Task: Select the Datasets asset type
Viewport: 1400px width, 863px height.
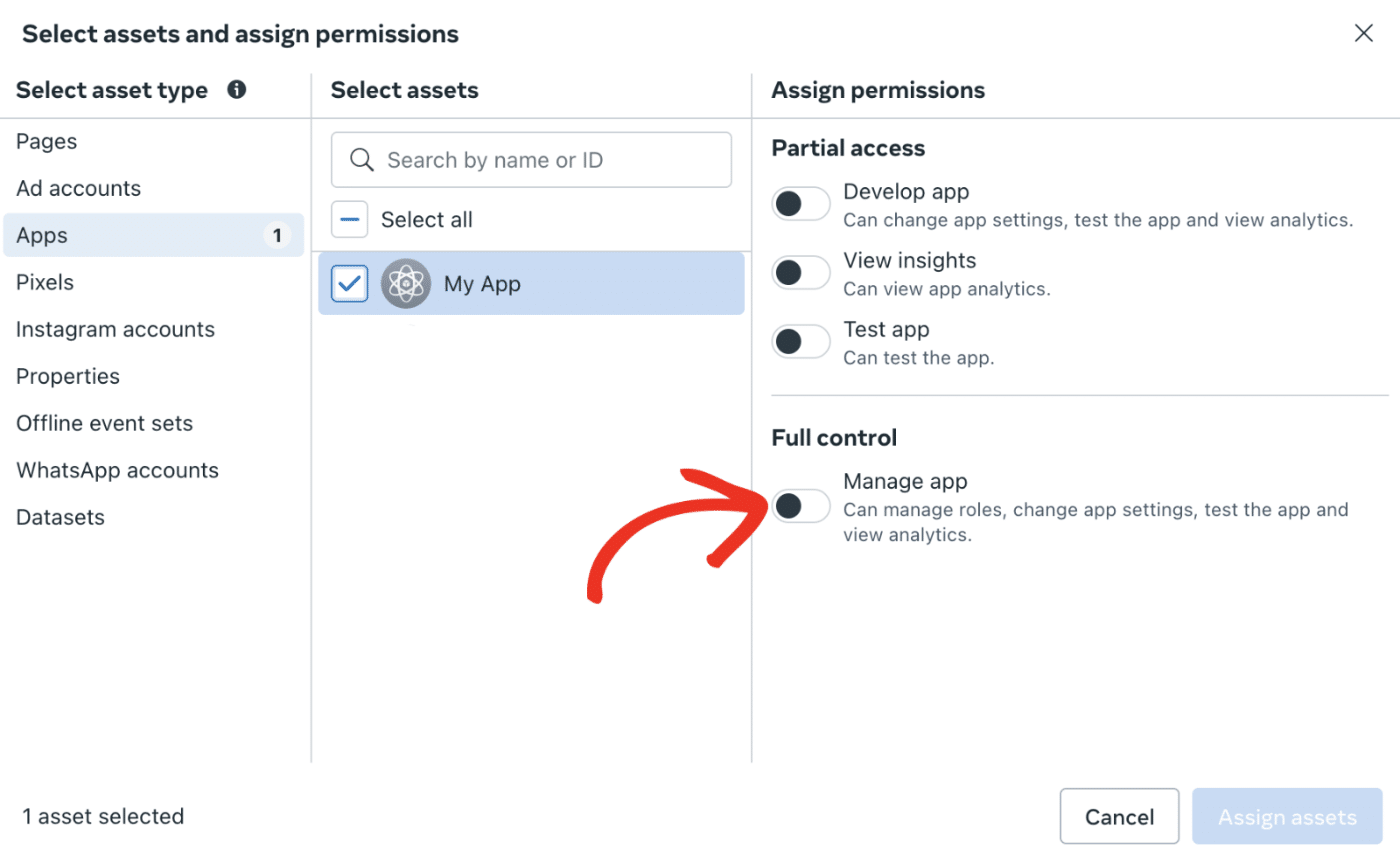Action: click(60, 517)
